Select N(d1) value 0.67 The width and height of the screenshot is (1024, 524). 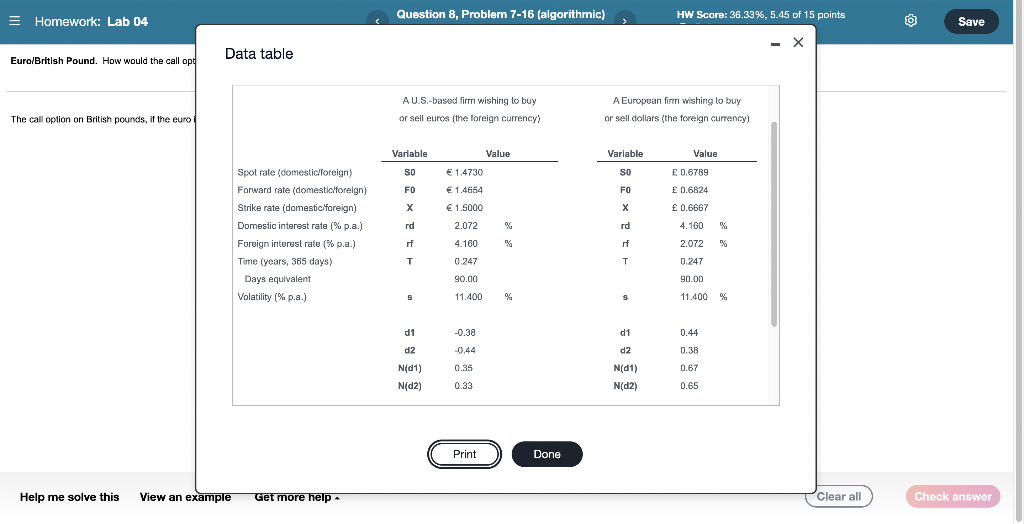coord(689,368)
